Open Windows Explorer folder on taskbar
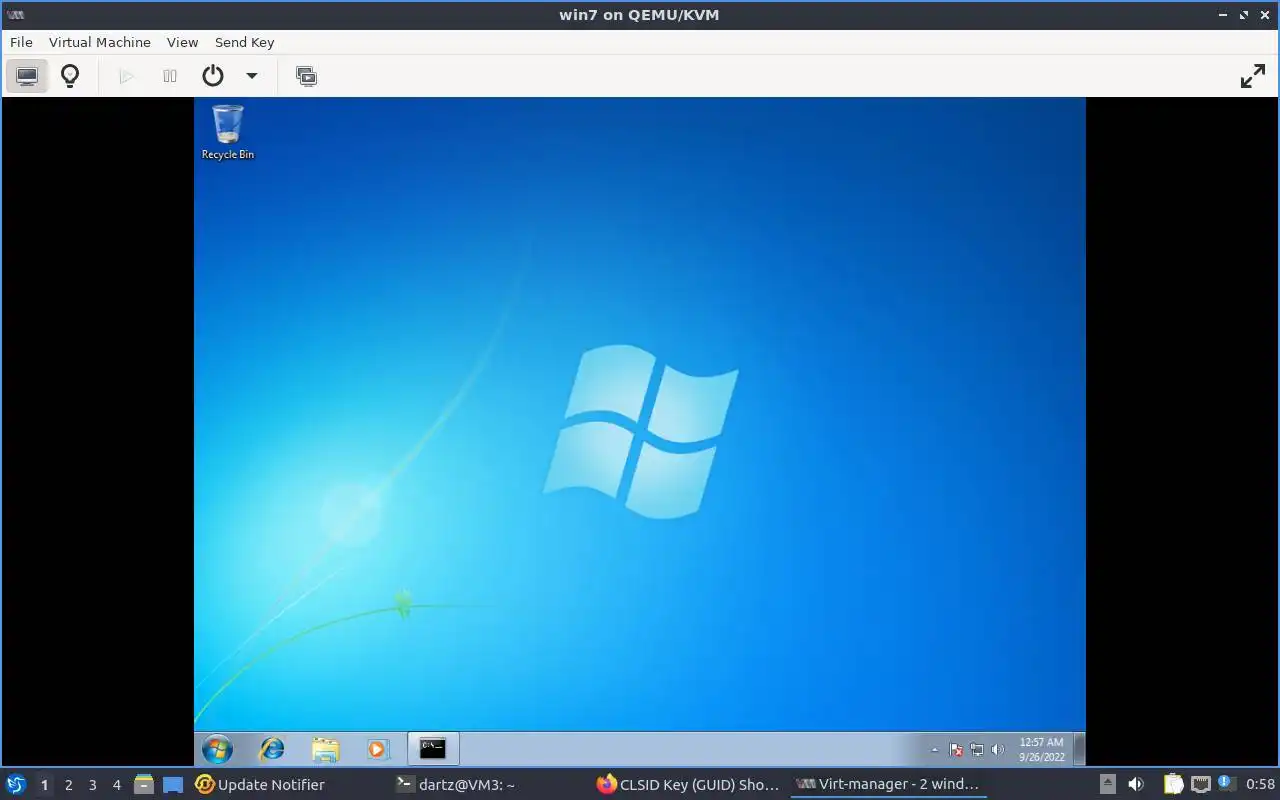The width and height of the screenshot is (1280, 800). pos(325,748)
